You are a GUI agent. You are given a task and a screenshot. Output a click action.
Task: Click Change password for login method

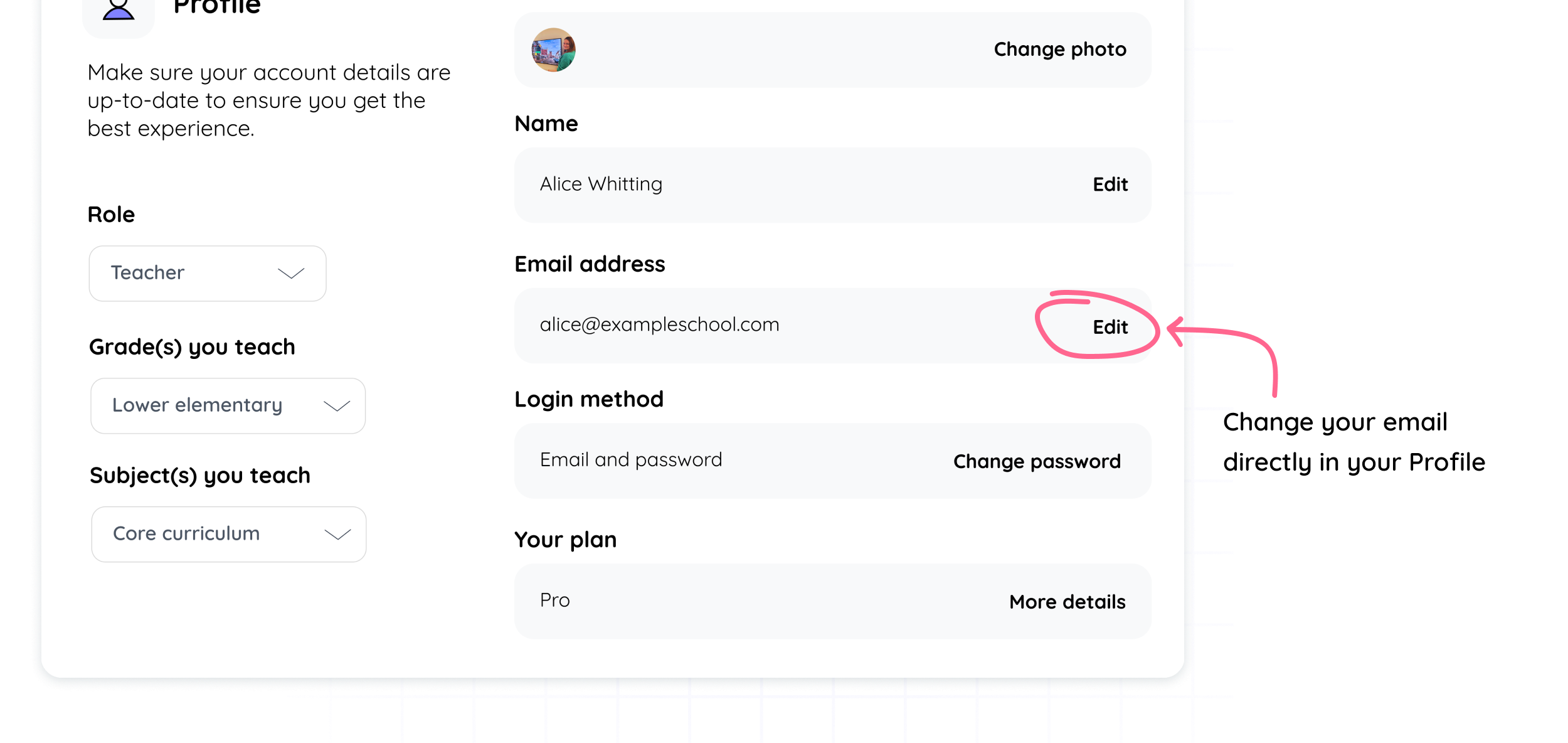[1037, 461]
